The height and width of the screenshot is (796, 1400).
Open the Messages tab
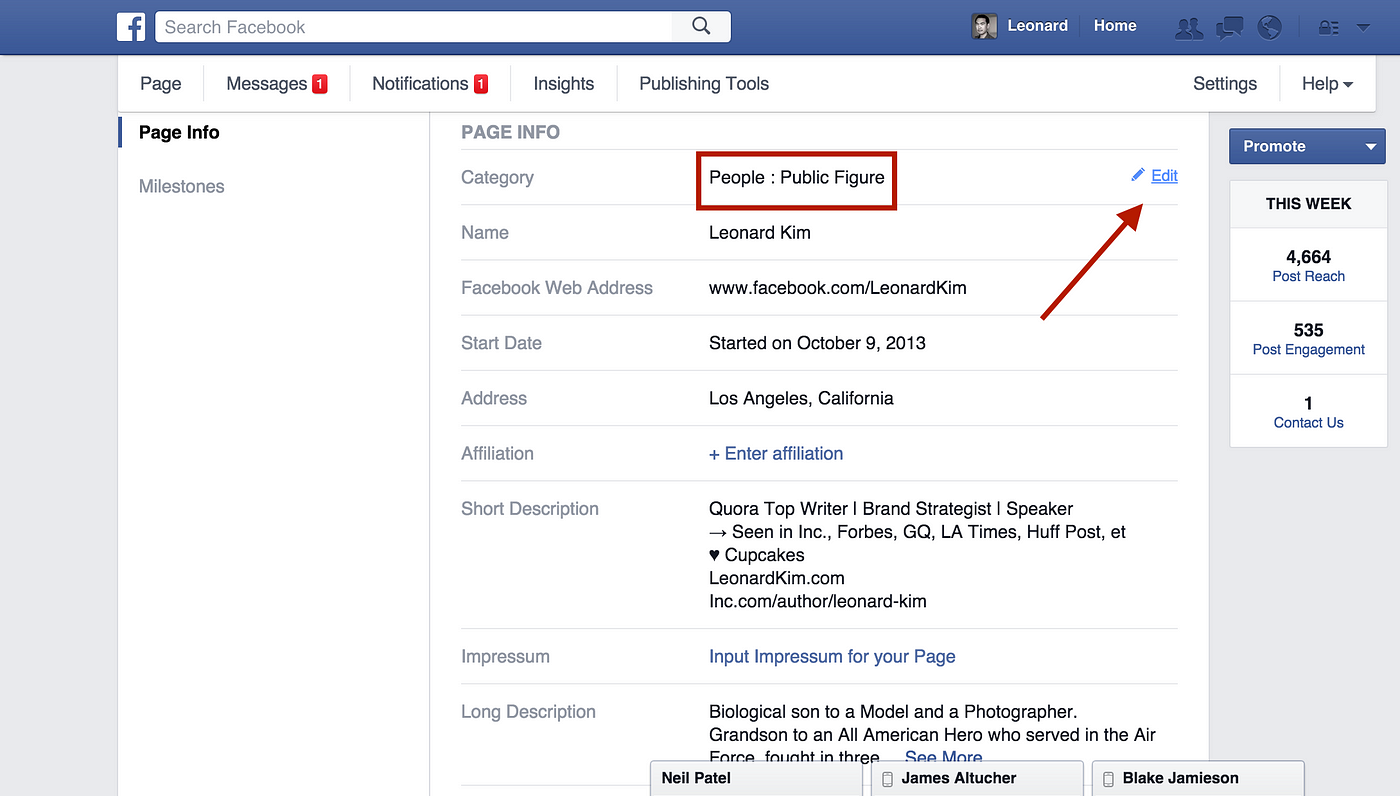[266, 84]
